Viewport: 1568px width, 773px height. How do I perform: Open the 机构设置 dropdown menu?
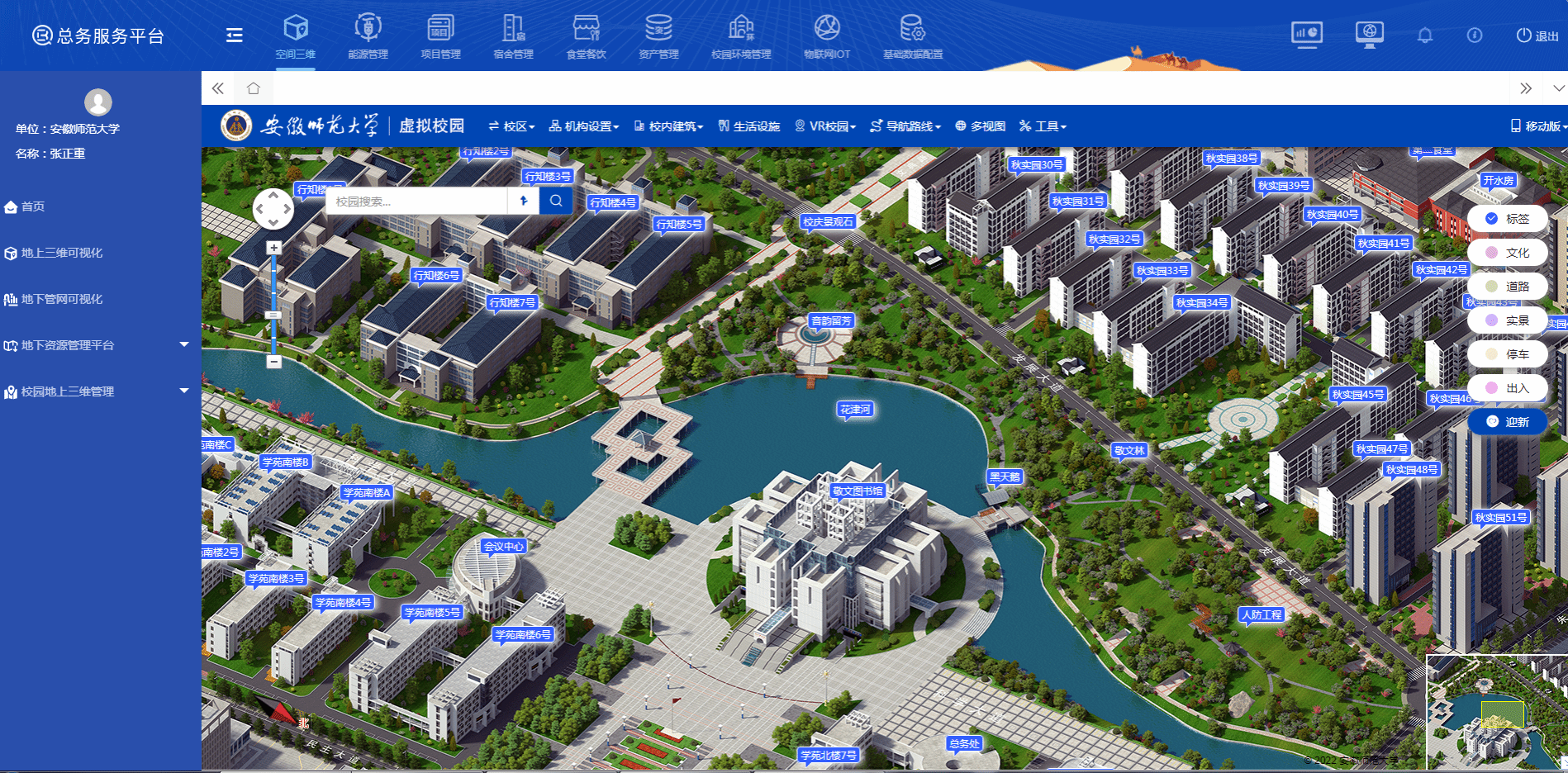(x=584, y=126)
